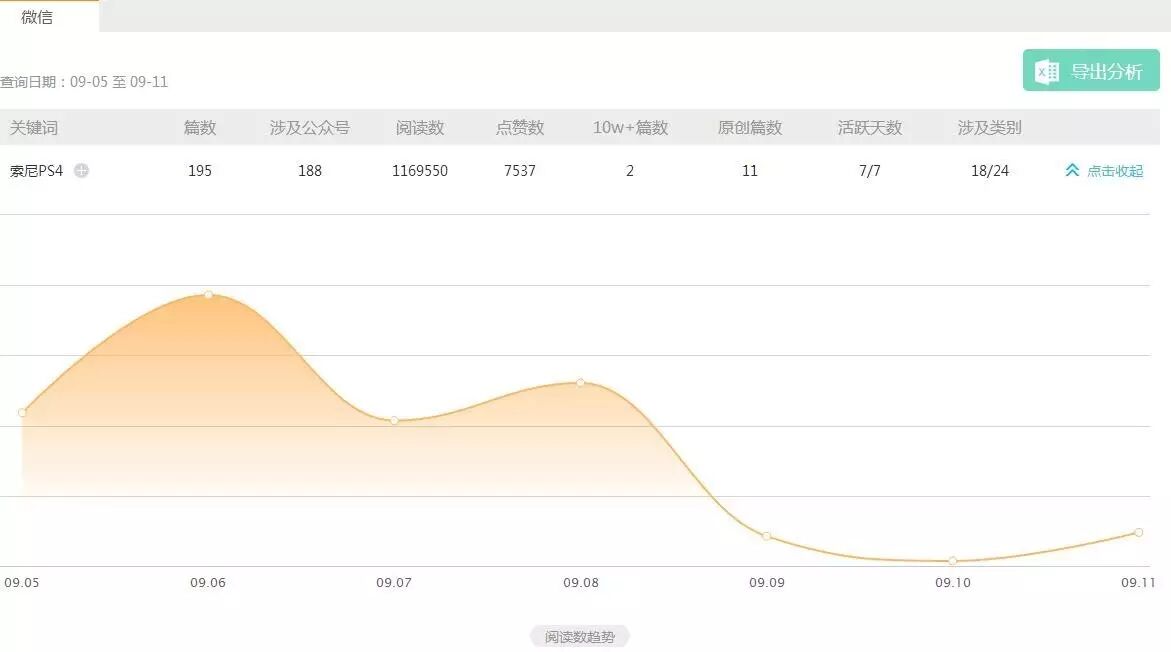This screenshot has height=652, width=1171.
Task: Collapse the chart via the double-chevron icon
Action: [x=1072, y=171]
